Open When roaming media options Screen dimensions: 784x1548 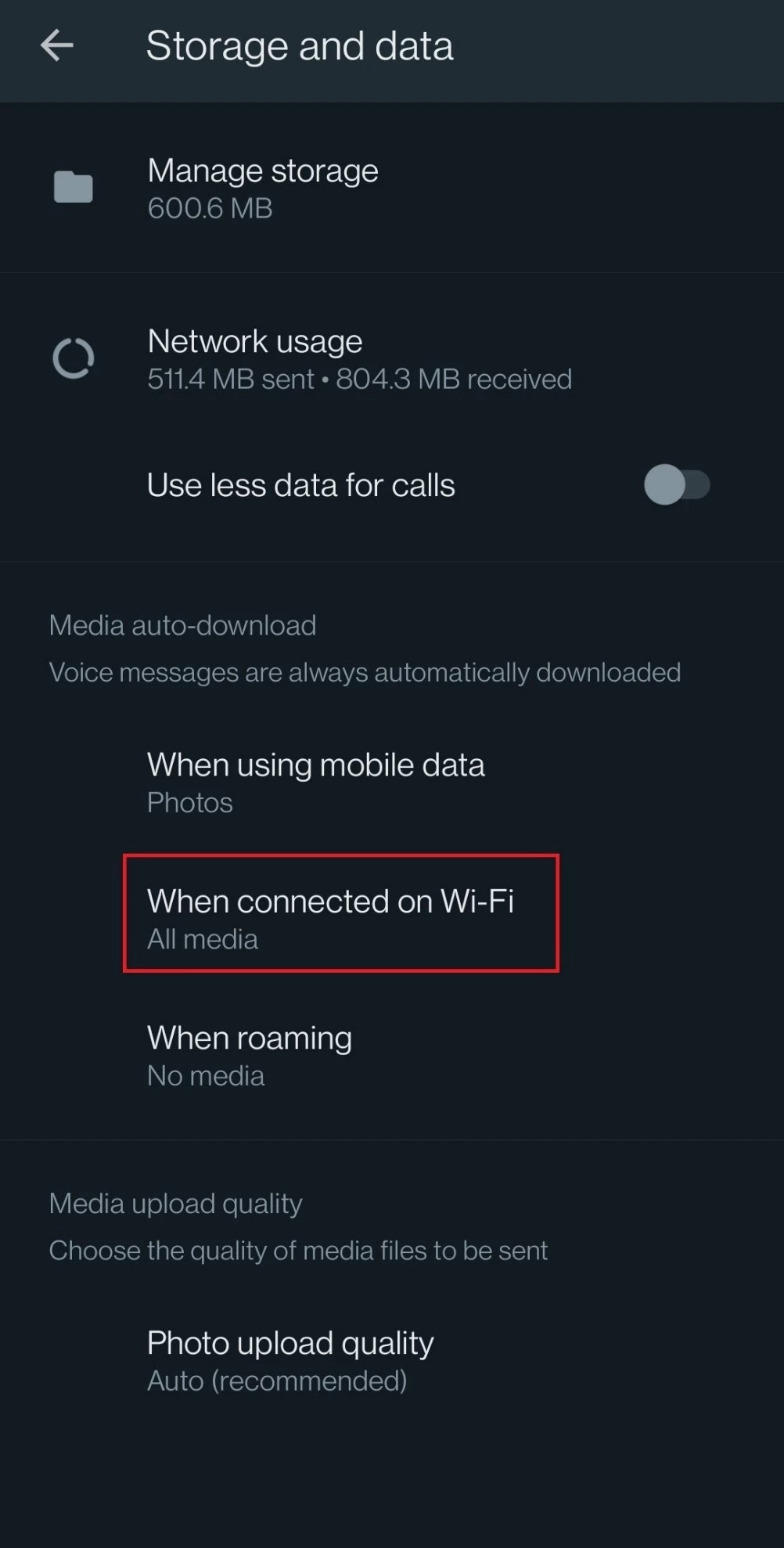[392, 1056]
